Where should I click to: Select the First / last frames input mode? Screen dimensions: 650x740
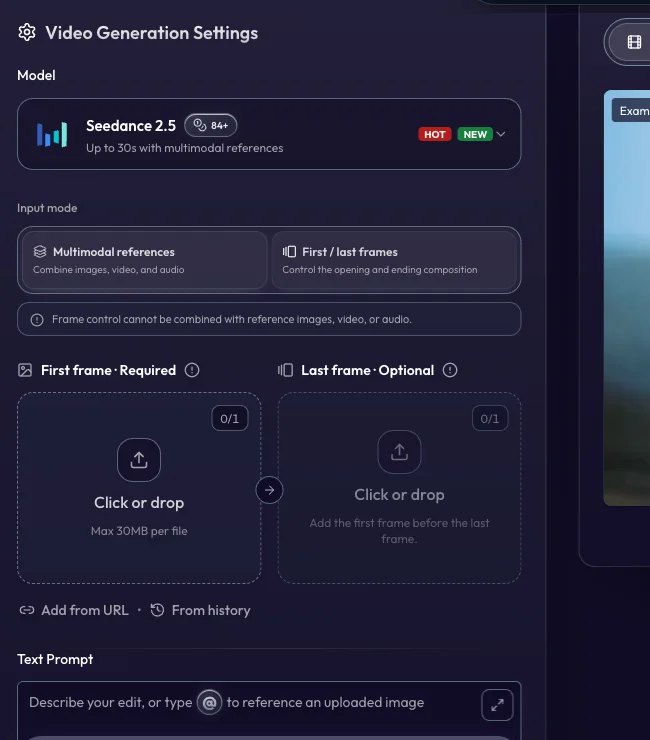click(x=394, y=260)
